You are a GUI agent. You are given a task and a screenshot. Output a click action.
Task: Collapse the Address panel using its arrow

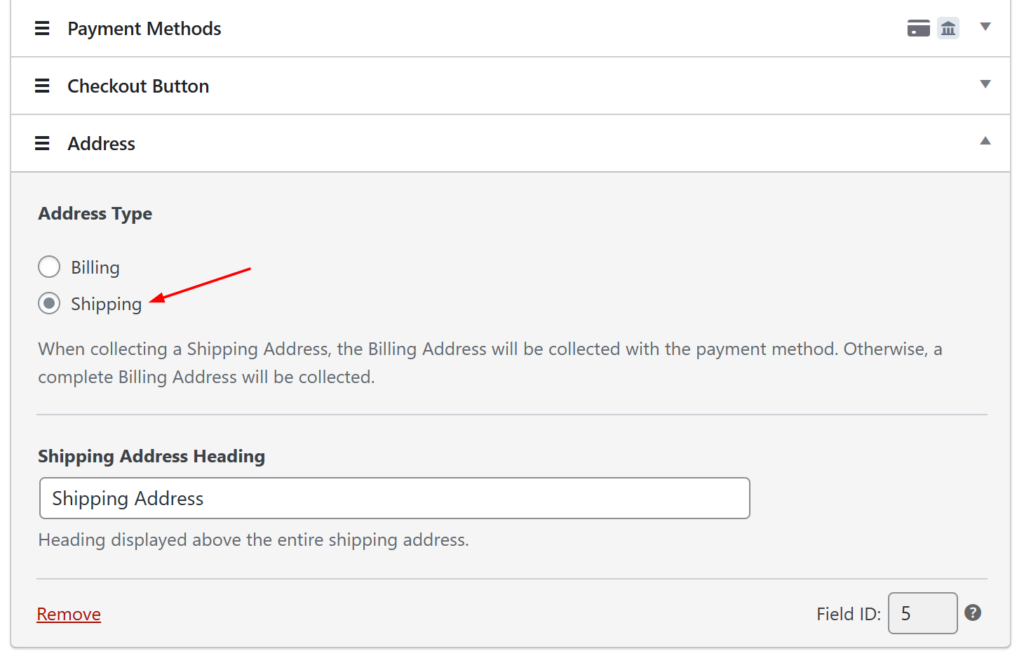(985, 142)
